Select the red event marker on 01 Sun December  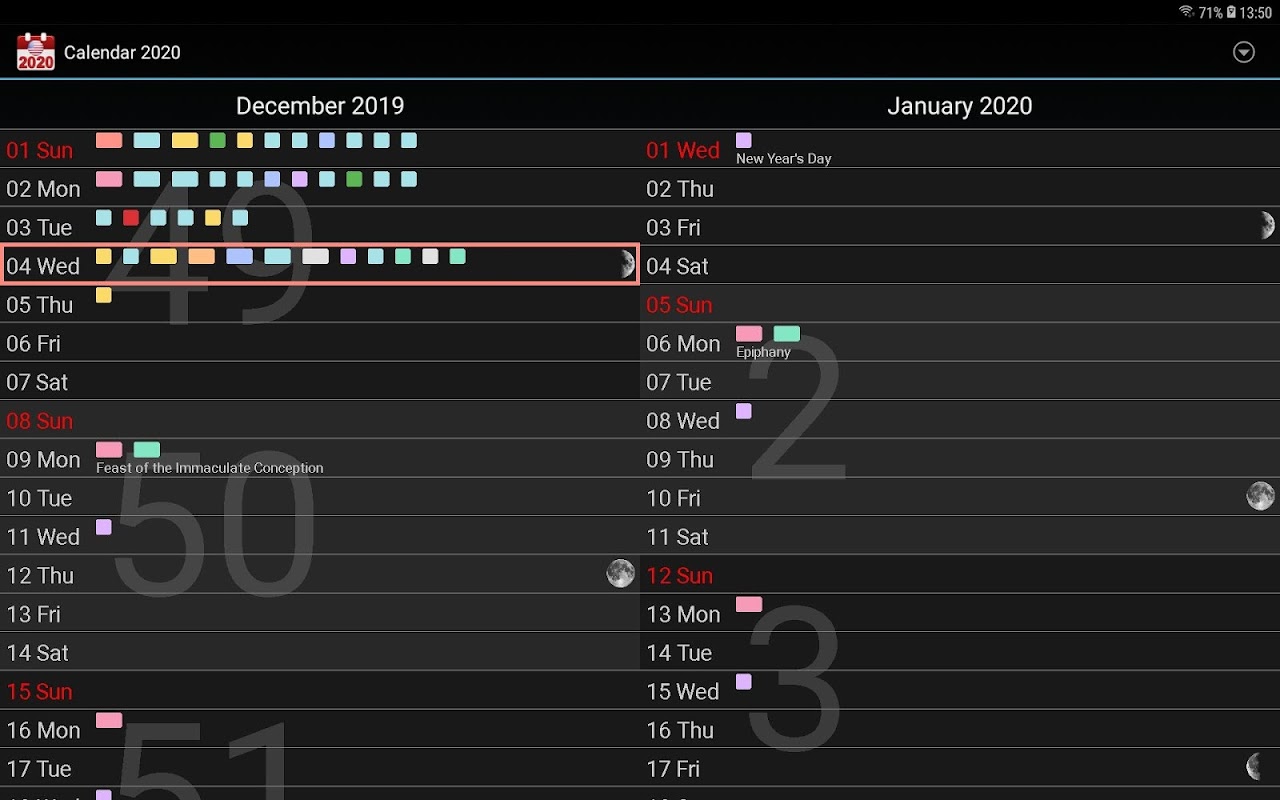tap(109, 140)
